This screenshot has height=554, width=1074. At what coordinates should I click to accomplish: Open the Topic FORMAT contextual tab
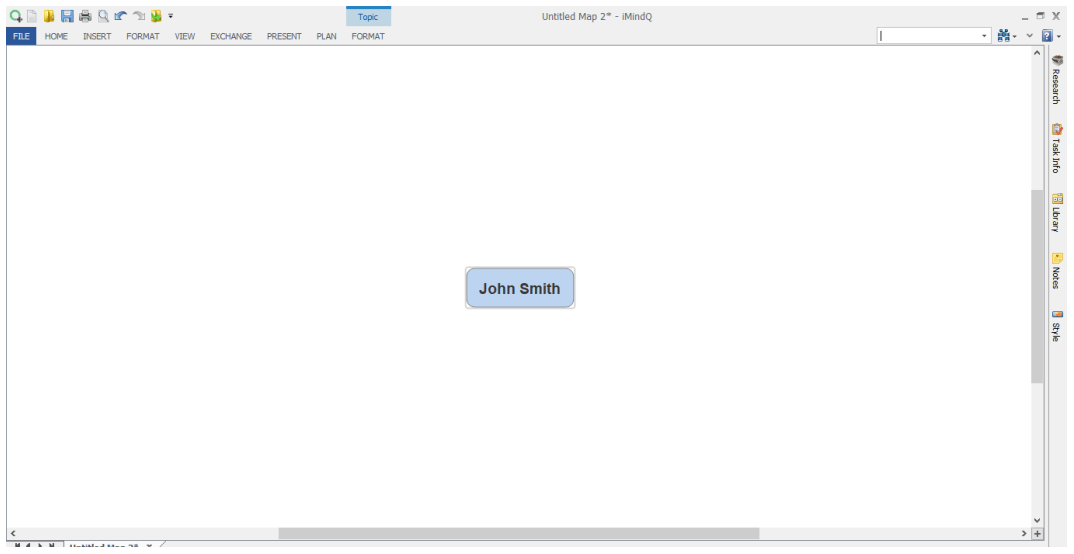368,36
